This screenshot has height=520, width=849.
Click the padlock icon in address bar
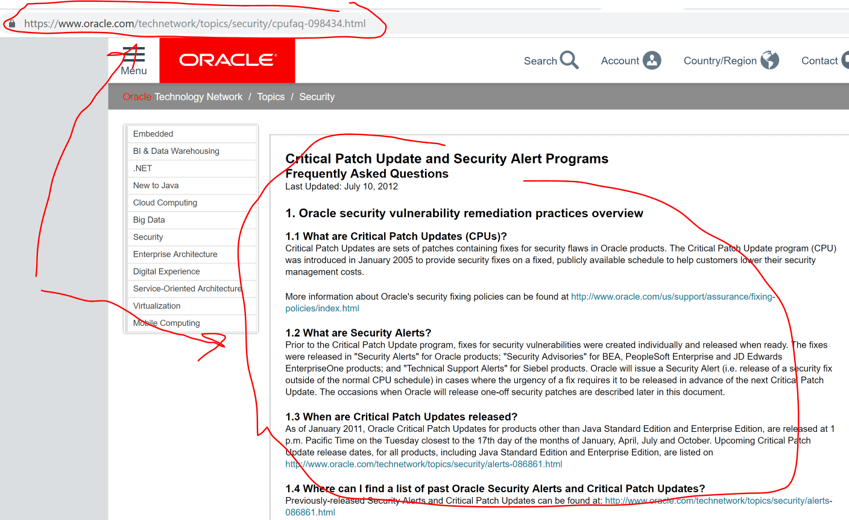click(12, 23)
